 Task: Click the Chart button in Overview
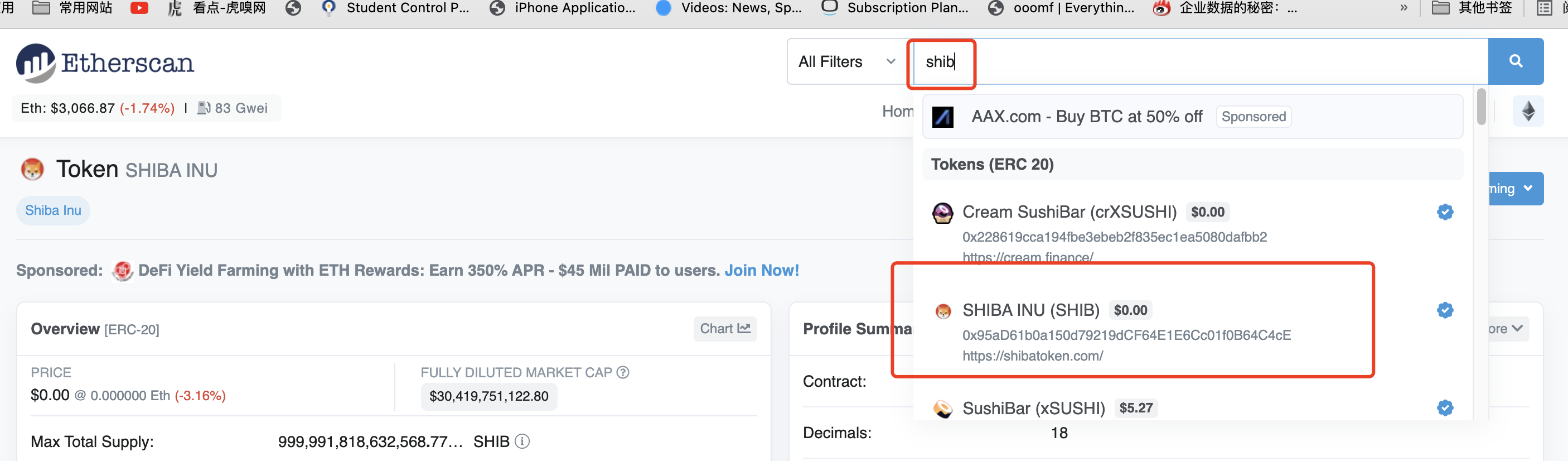click(x=724, y=329)
